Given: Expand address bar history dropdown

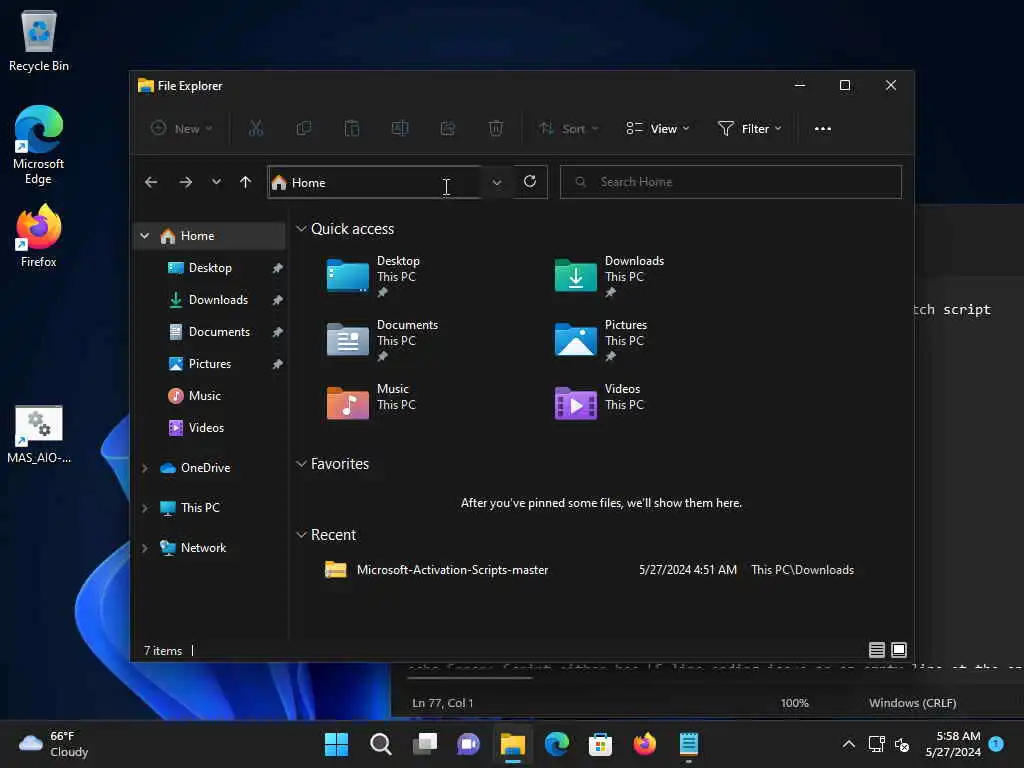Looking at the screenshot, I should click(496, 182).
